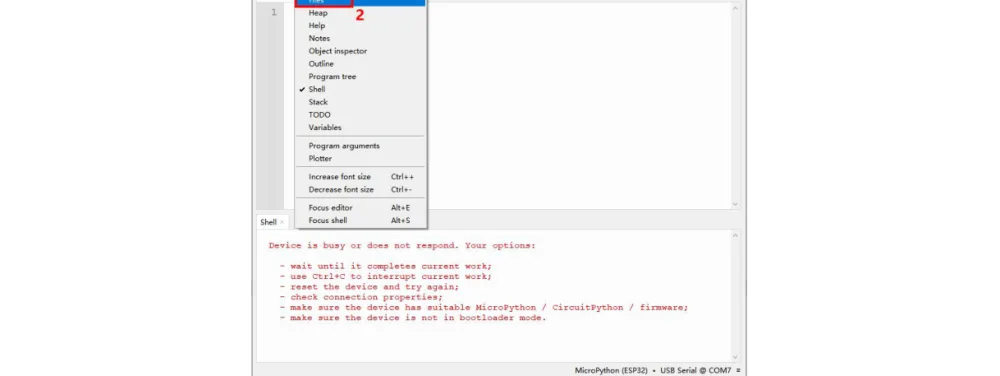Click 'not in bootloader mode' line
Viewport: 1000px width, 376px height.
(x=413, y=317)
